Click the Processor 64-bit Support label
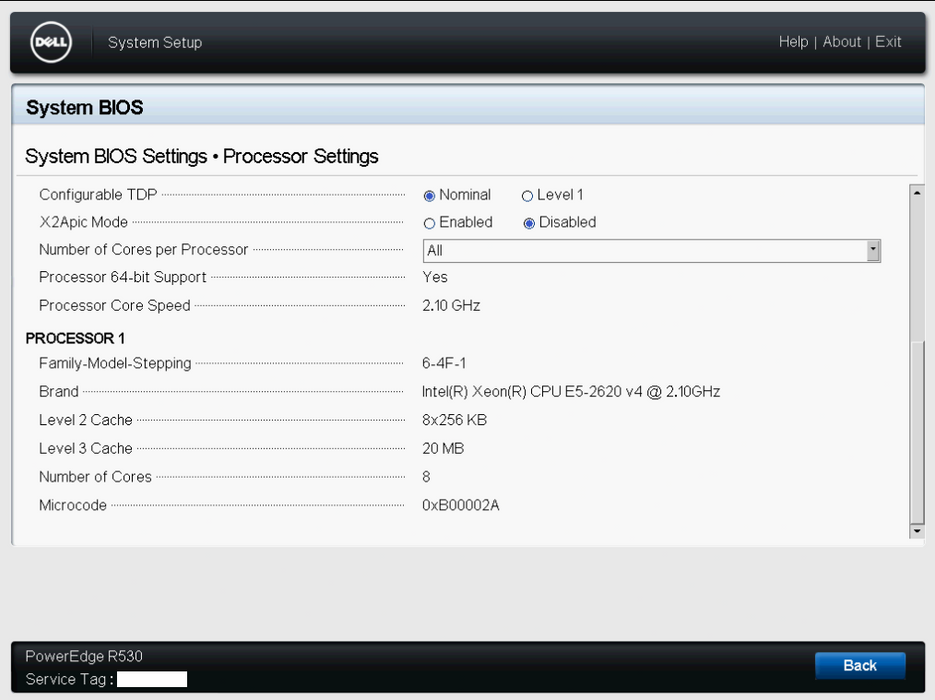The width and height of the screenshot is (935, 700). click(122, 277)
